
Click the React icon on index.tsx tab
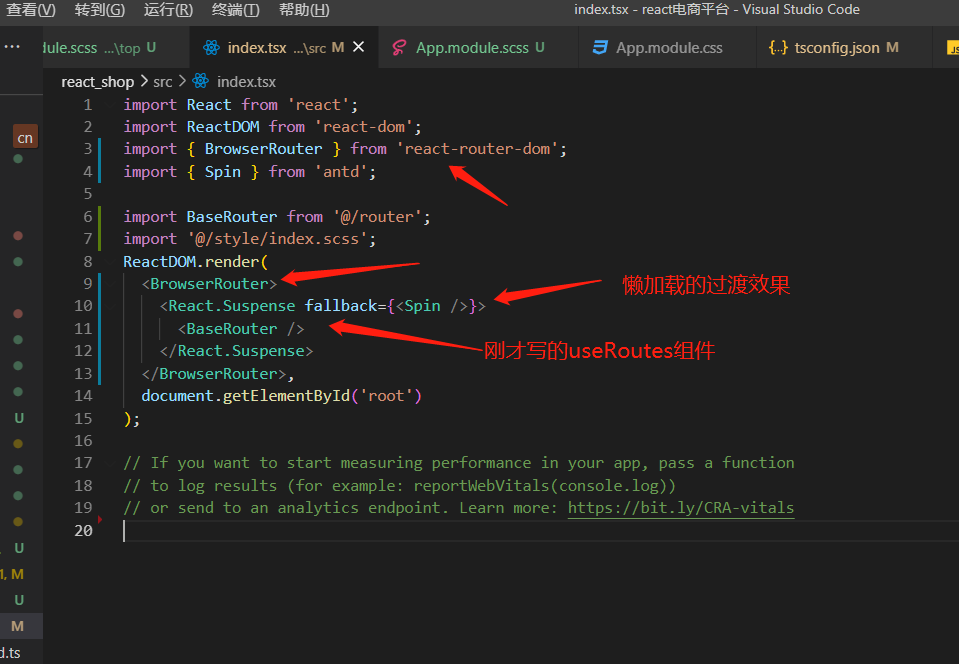point(212,48)
